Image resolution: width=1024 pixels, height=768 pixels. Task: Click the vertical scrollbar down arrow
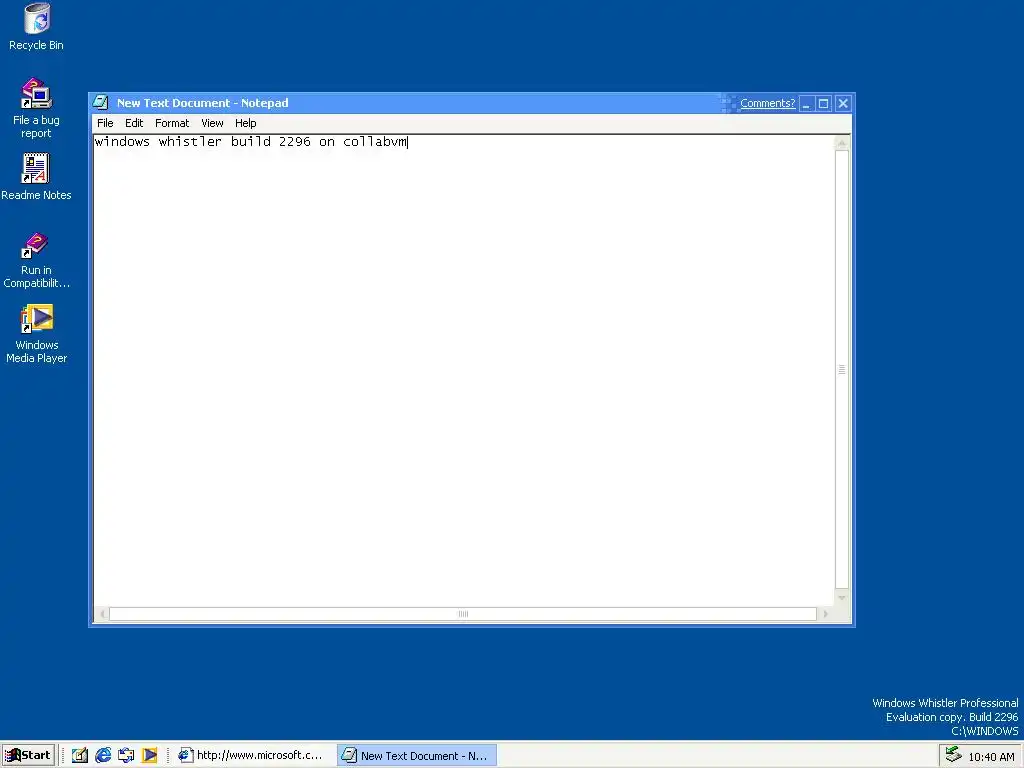(842, 598)
